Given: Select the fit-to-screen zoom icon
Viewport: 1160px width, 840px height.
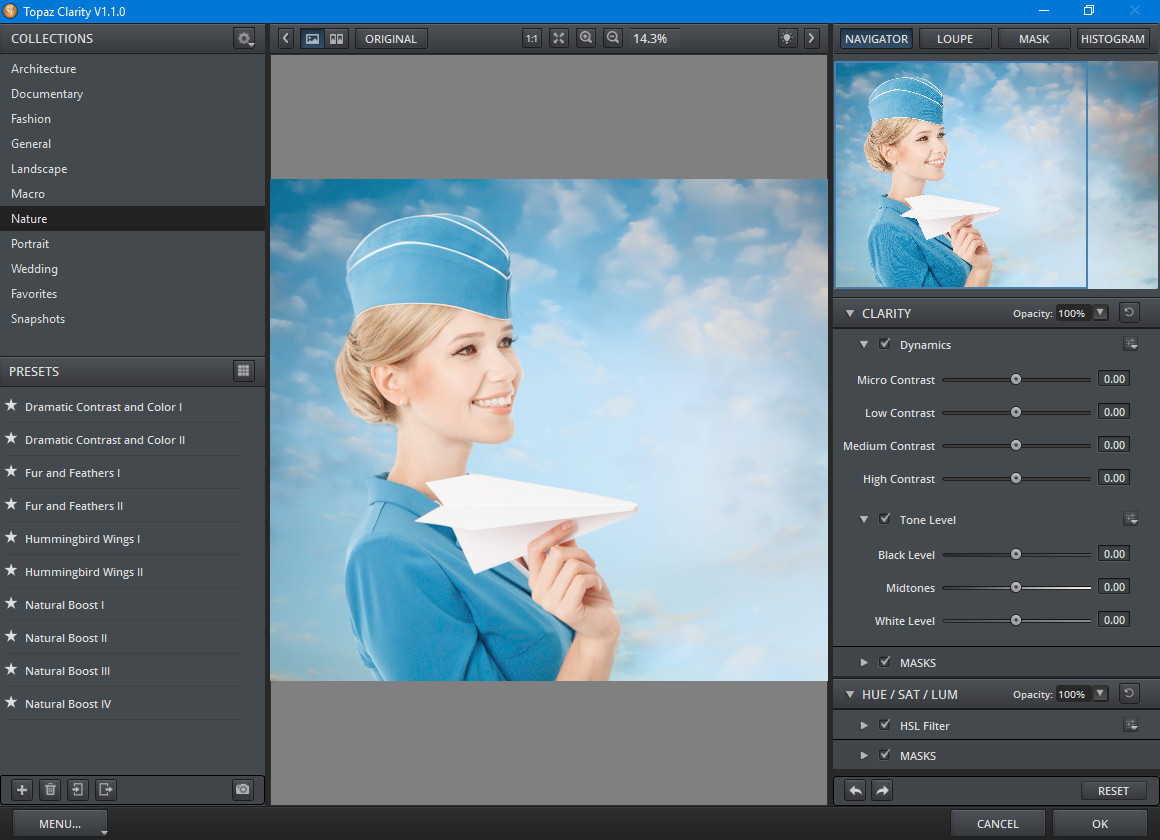Looking at the screenshot, I should 559,38.
